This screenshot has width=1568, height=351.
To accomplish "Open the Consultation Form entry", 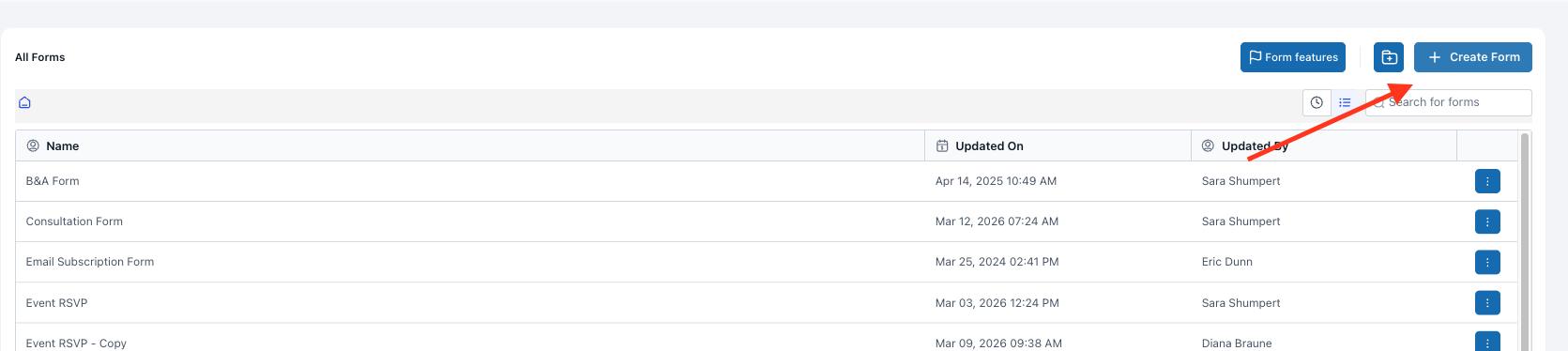I will 74,221.
